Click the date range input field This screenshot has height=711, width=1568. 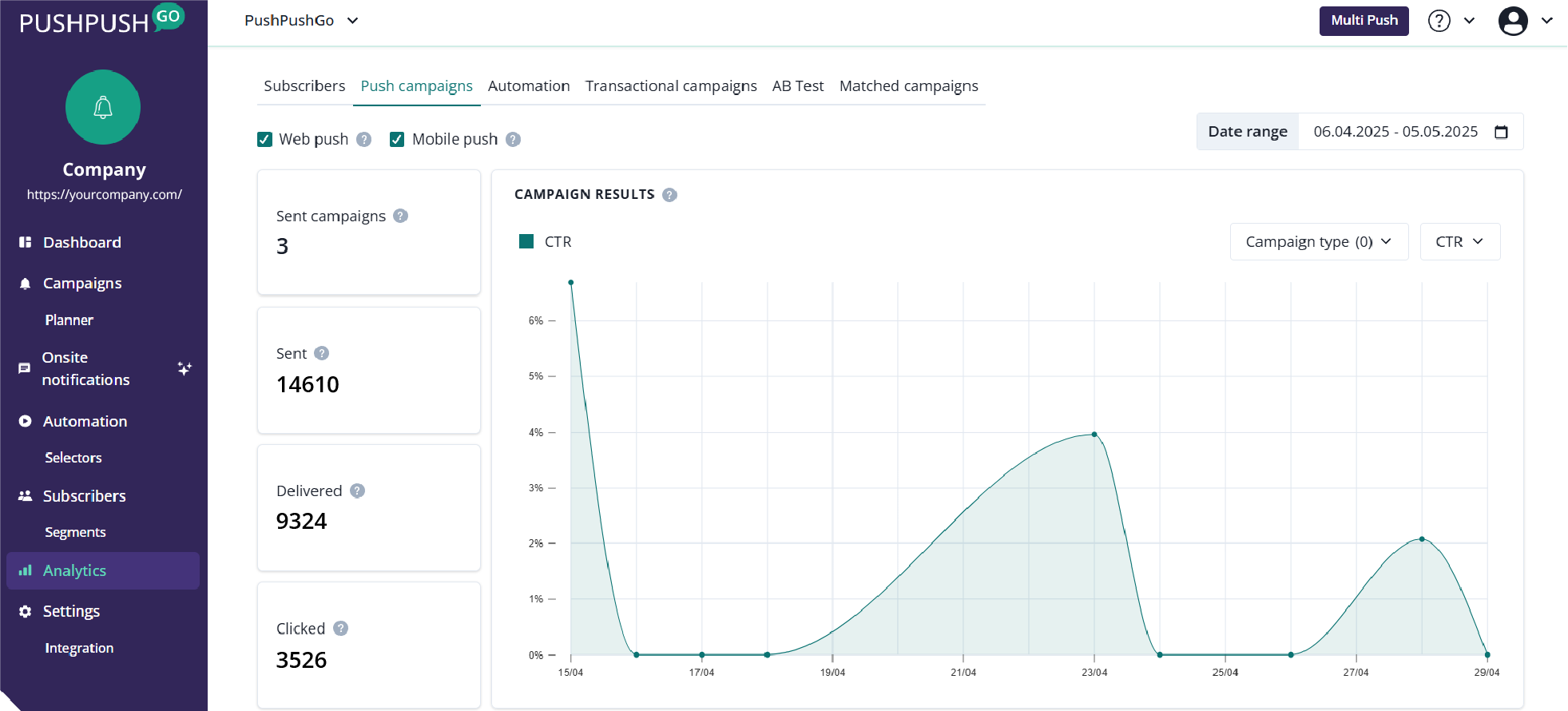(1395, 132)
